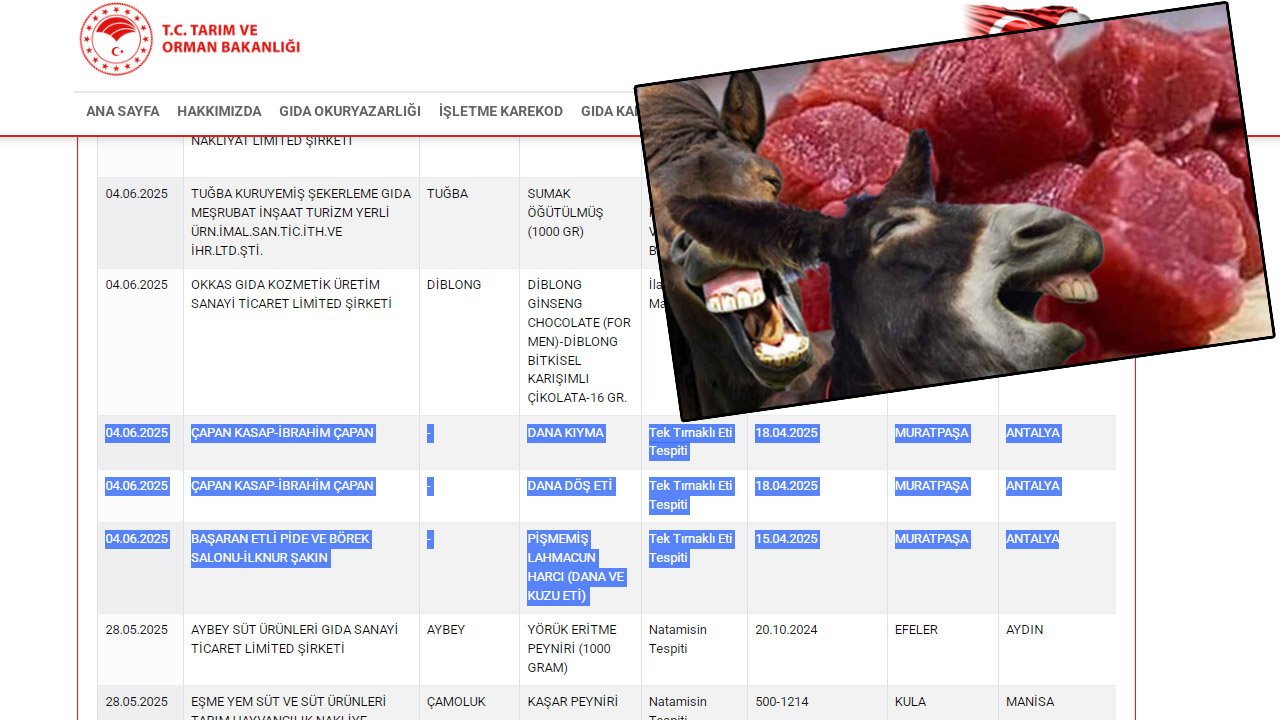Select the OKKAS GIDA KOZMETİK ÜRETİM company cell

[x=301, y=341]
